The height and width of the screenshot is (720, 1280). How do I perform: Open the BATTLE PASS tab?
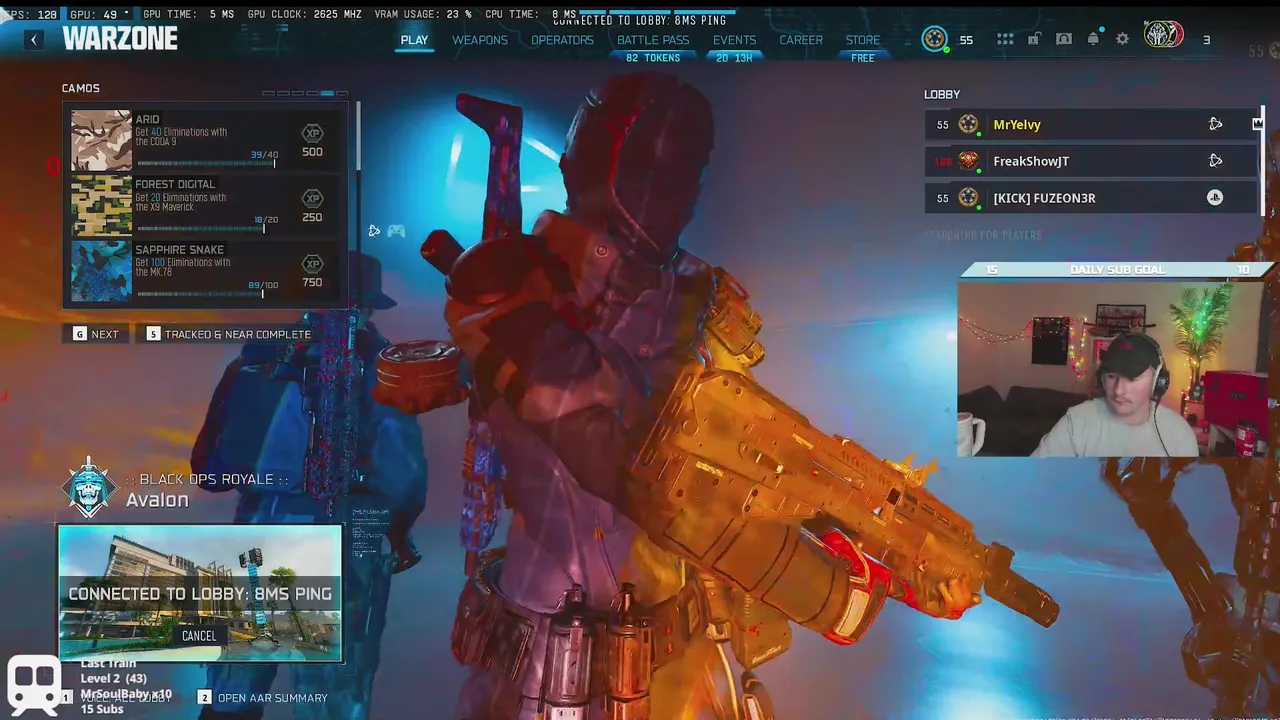point(653,40)
